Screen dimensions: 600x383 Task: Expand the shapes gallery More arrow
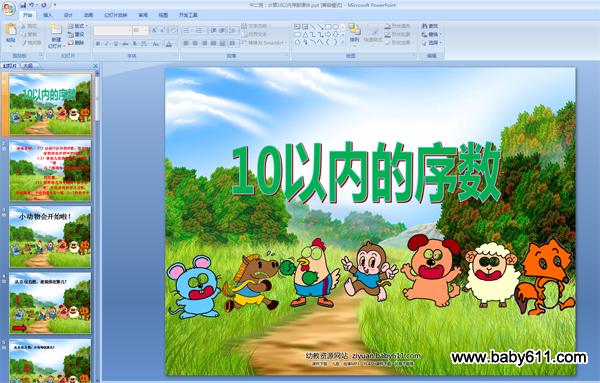point(343,42)
